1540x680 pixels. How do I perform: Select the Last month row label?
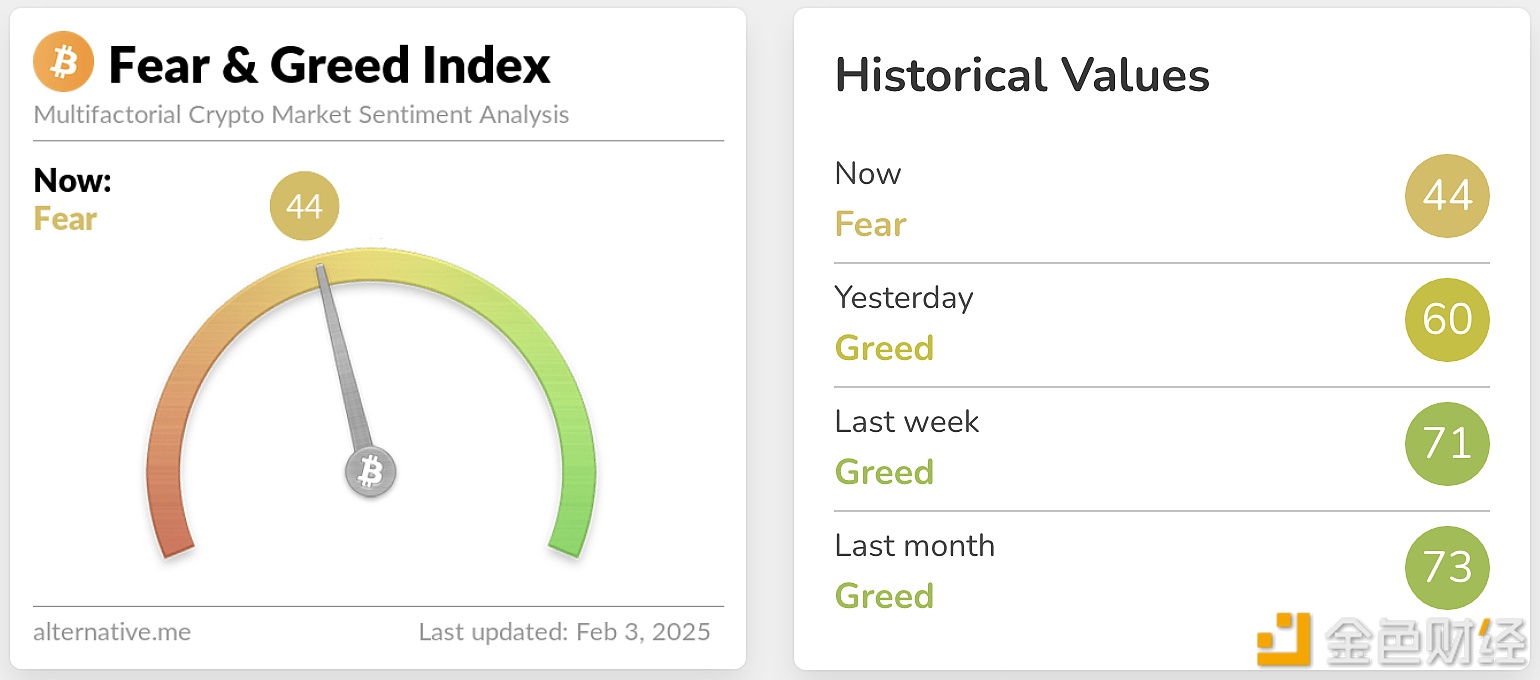click(x=915, y=546)
